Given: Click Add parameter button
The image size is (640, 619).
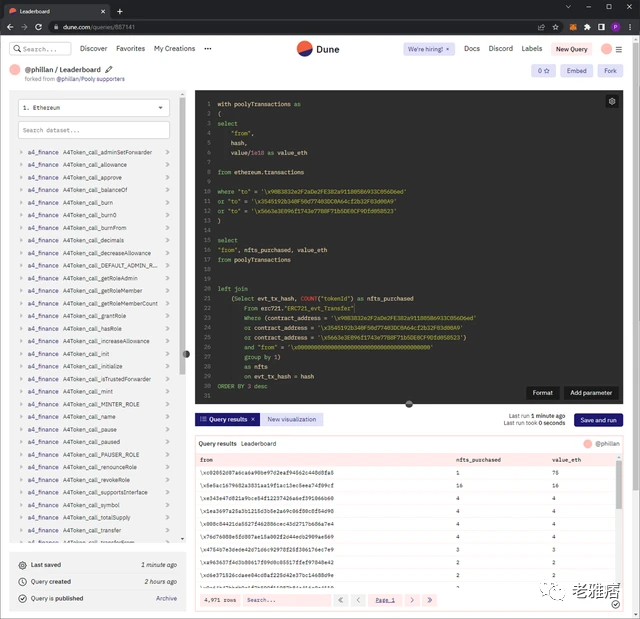Looking at the screenshot, I should click(x=591, y=393).
